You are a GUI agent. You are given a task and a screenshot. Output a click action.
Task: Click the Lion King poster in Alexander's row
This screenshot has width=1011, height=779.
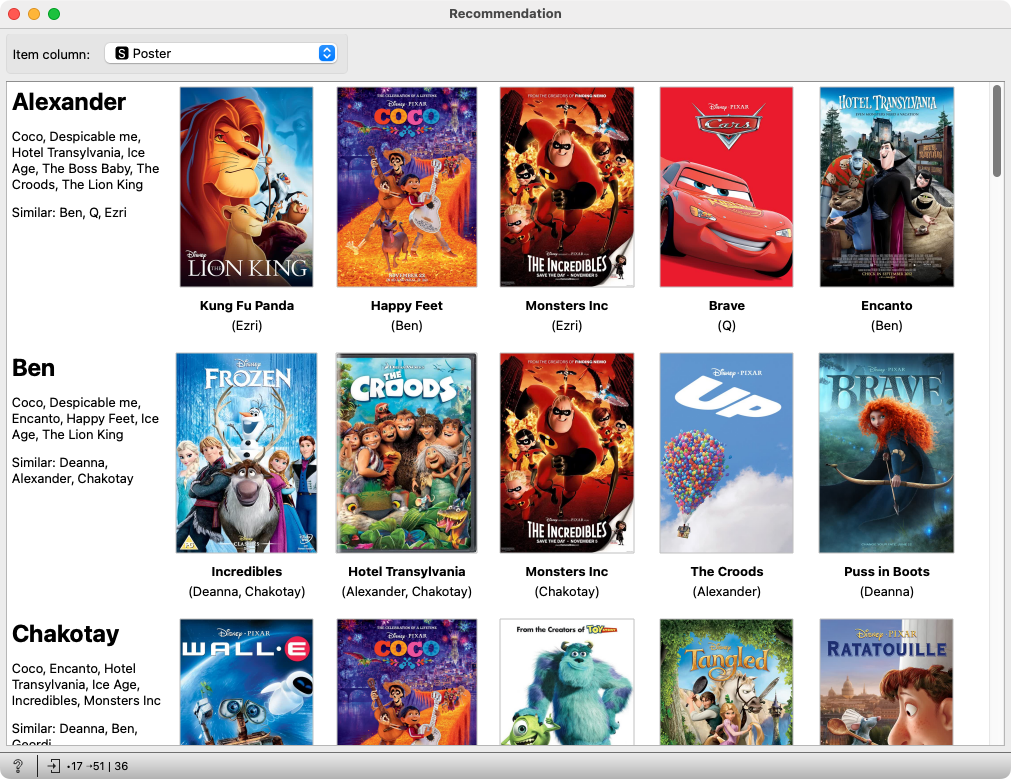coord(246,187)
